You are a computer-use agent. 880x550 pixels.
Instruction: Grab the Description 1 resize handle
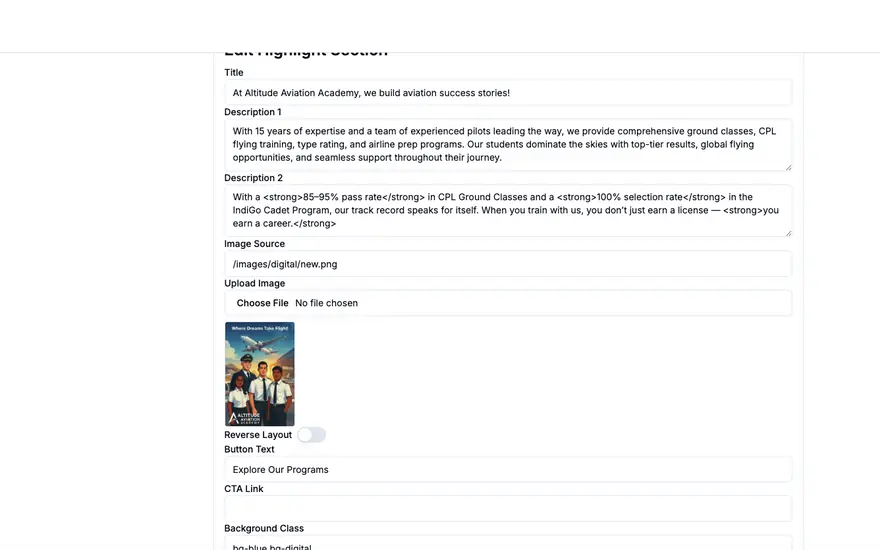pos(788,167)
